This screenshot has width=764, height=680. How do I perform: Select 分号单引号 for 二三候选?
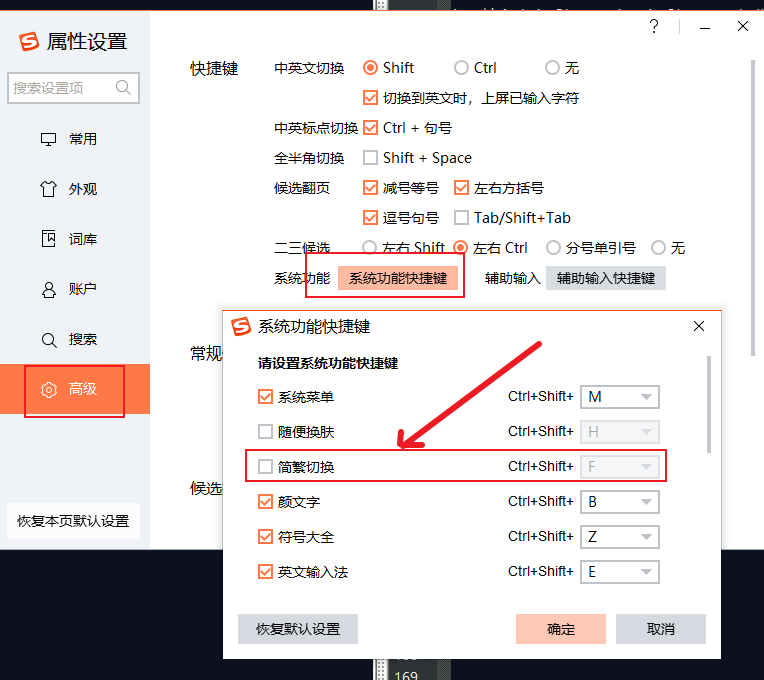[x=553, y=248]
